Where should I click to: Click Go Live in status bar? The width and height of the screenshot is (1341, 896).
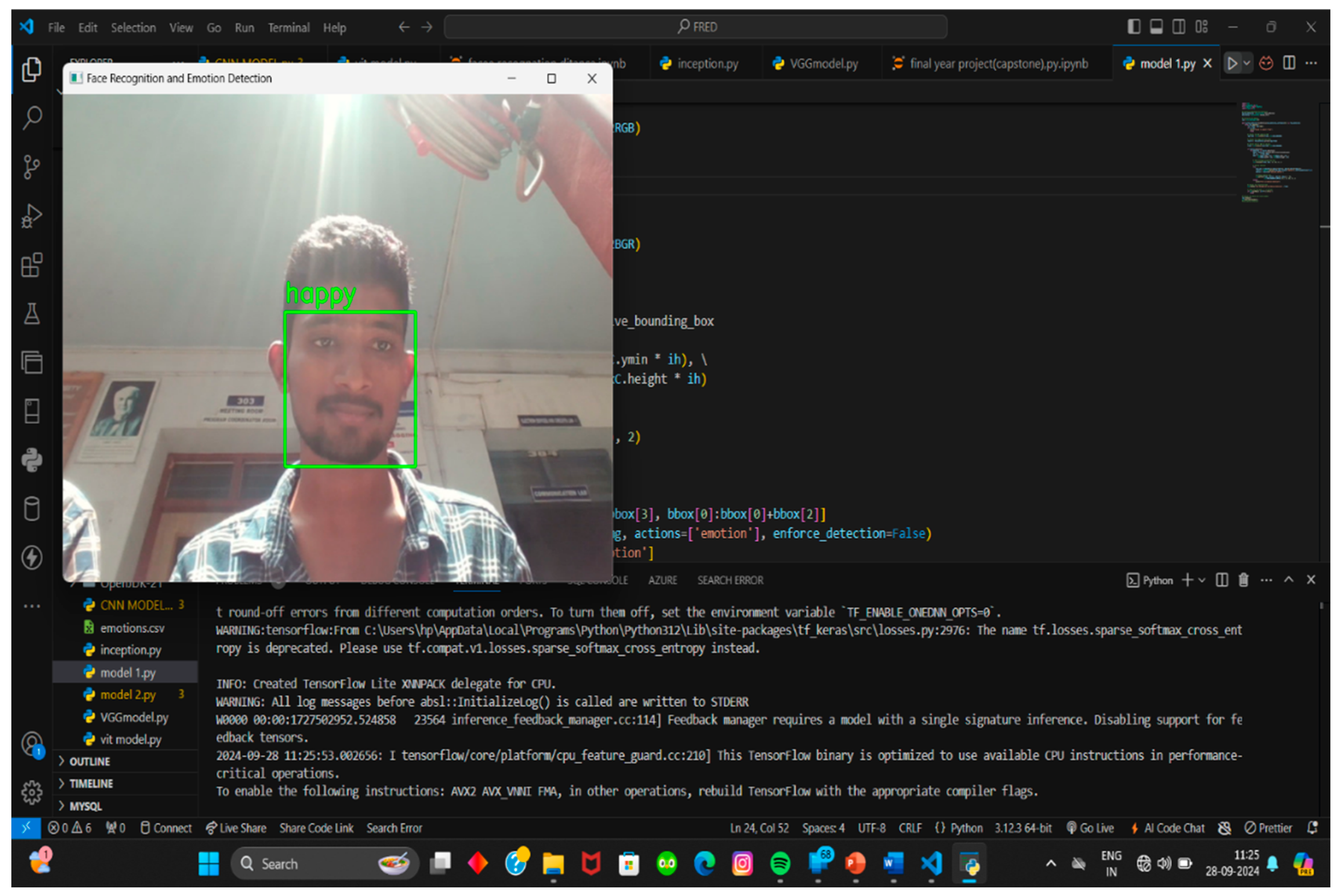pyautogui.click(x=1090, y=828)
